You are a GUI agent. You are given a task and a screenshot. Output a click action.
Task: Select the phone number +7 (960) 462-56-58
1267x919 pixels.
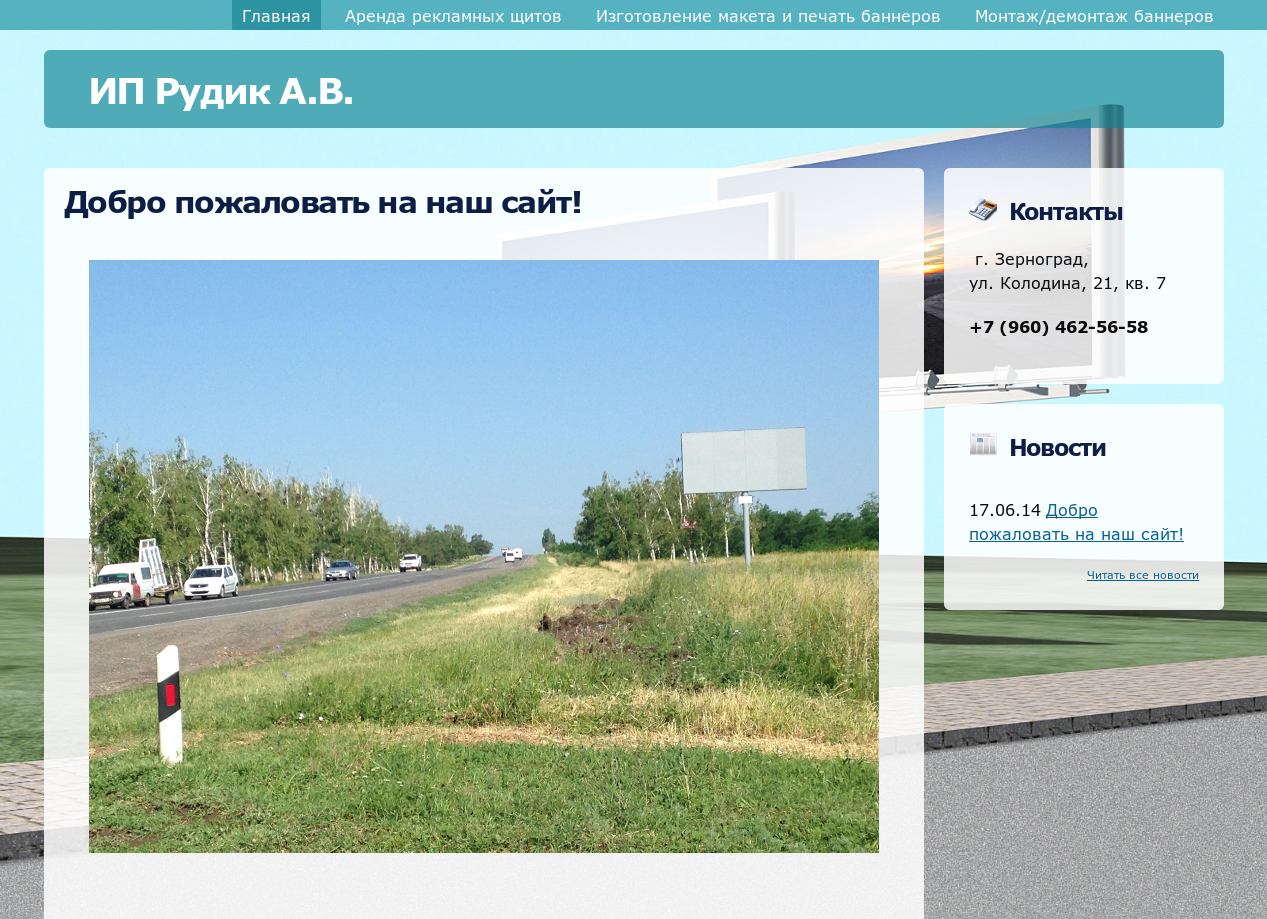(1058, 327)
